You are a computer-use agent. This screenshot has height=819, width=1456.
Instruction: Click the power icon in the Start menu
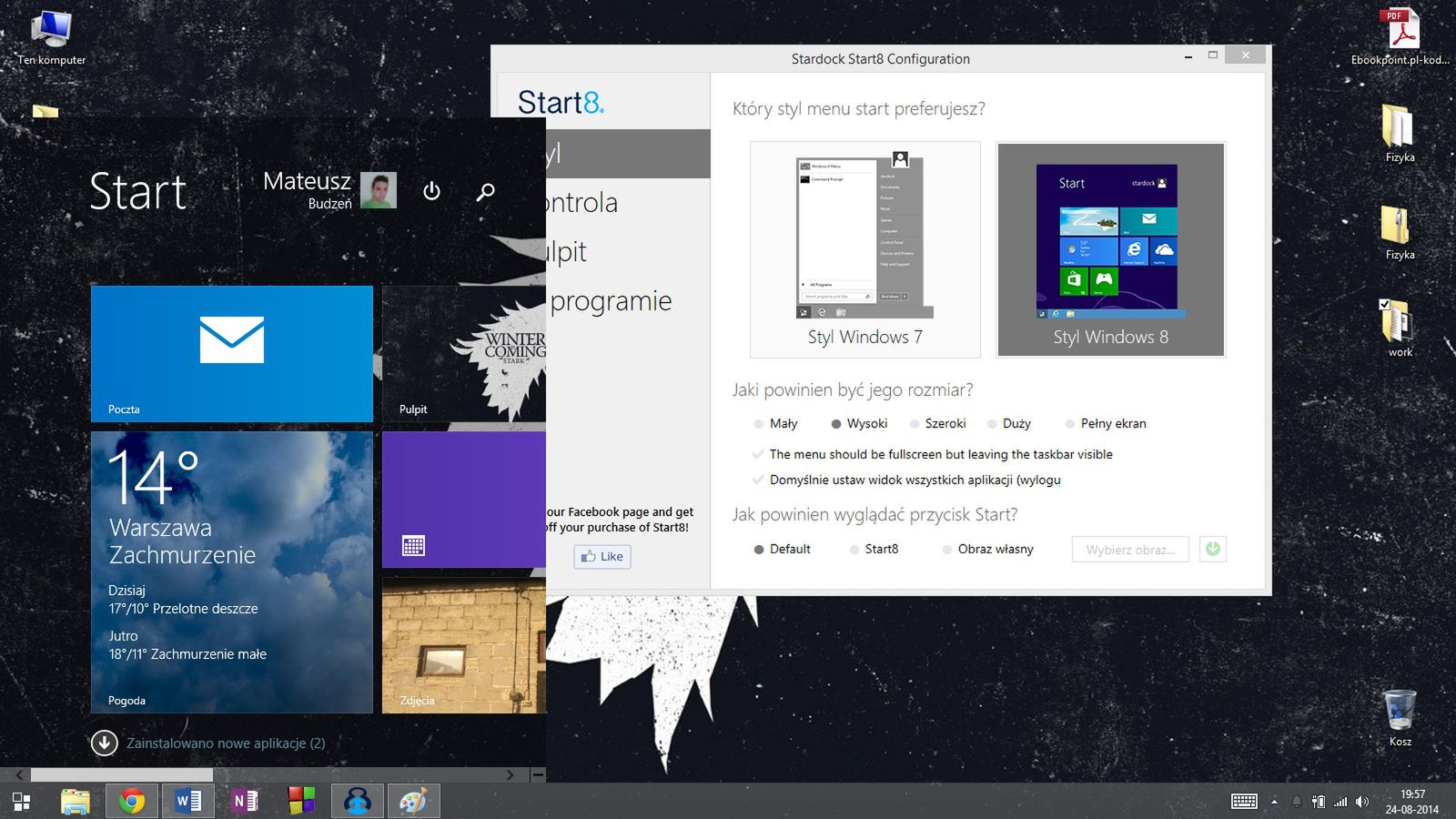point(431,191)
